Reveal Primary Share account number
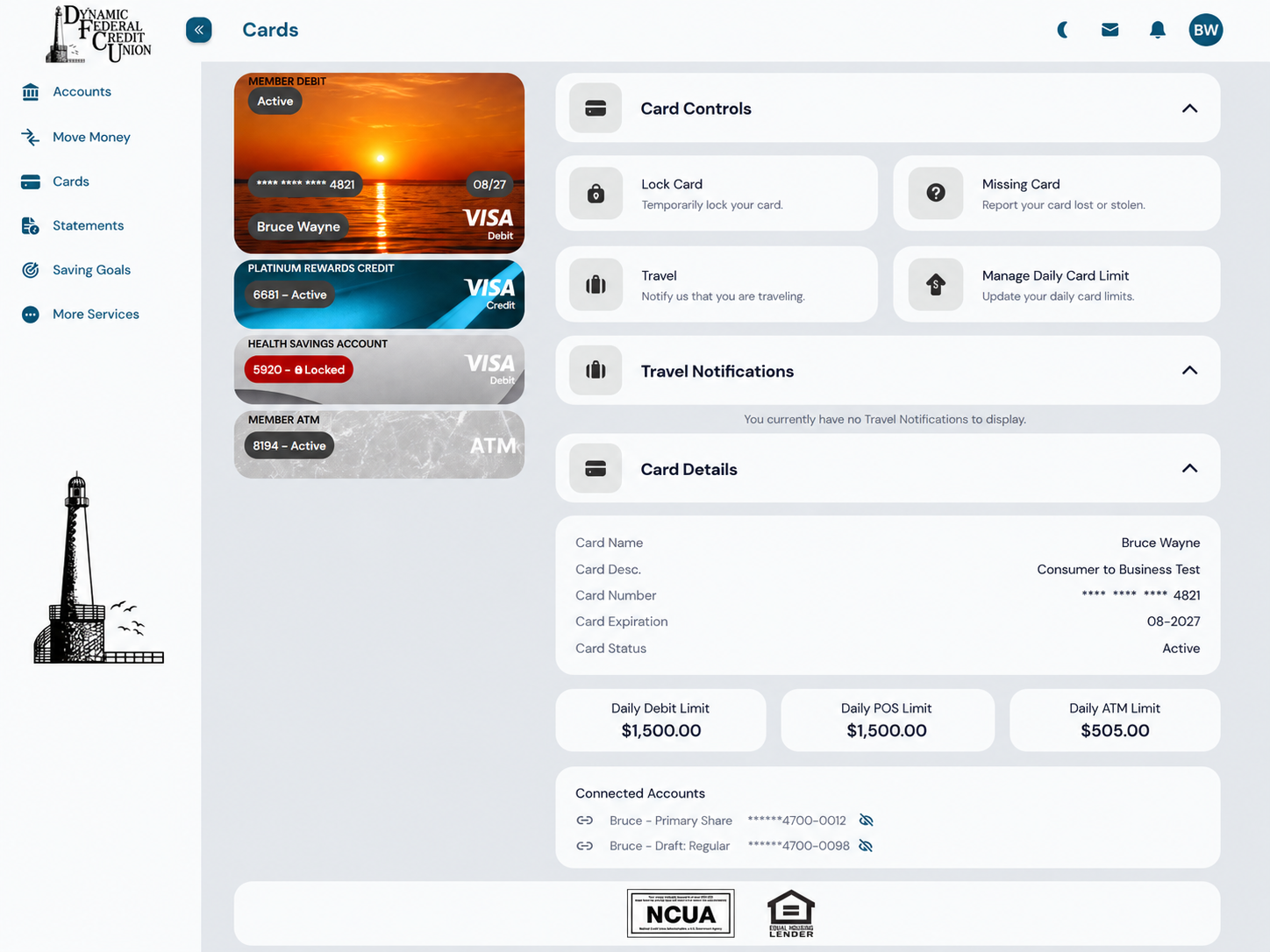This screenshot has width=1270, height=952. [867, 821]
